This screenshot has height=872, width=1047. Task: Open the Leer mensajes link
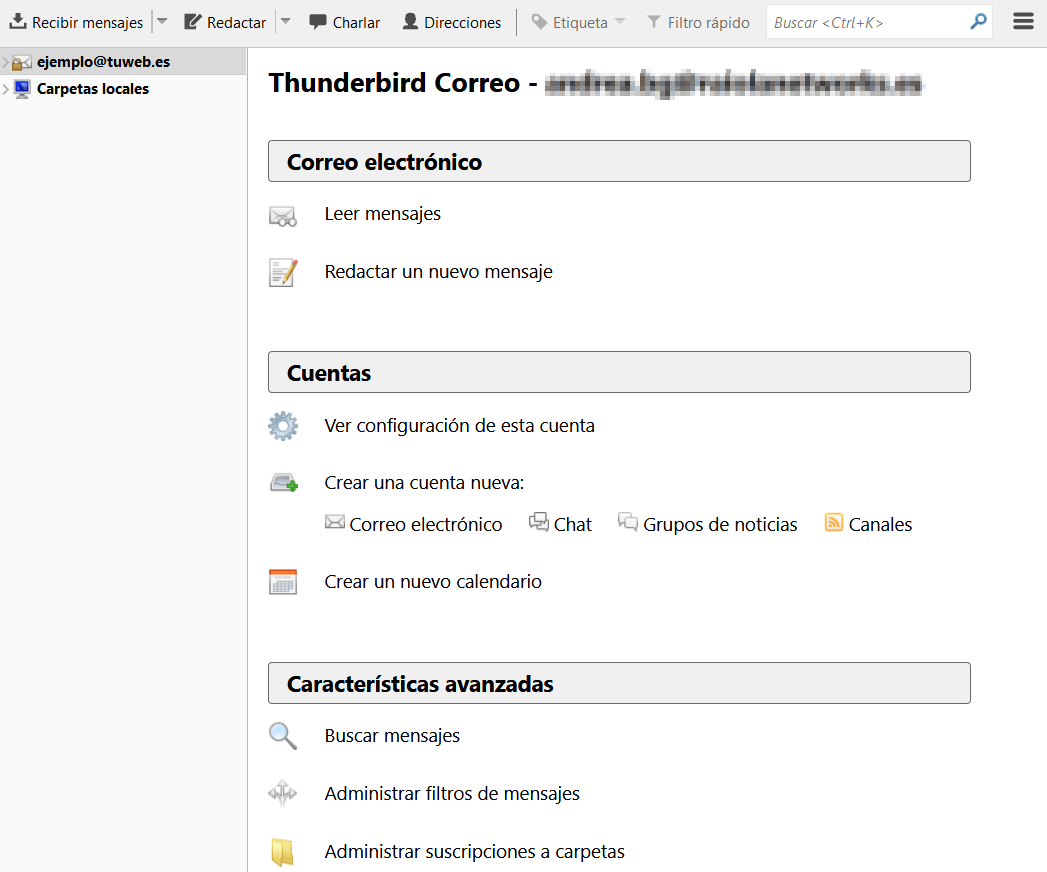coord(383,214)
